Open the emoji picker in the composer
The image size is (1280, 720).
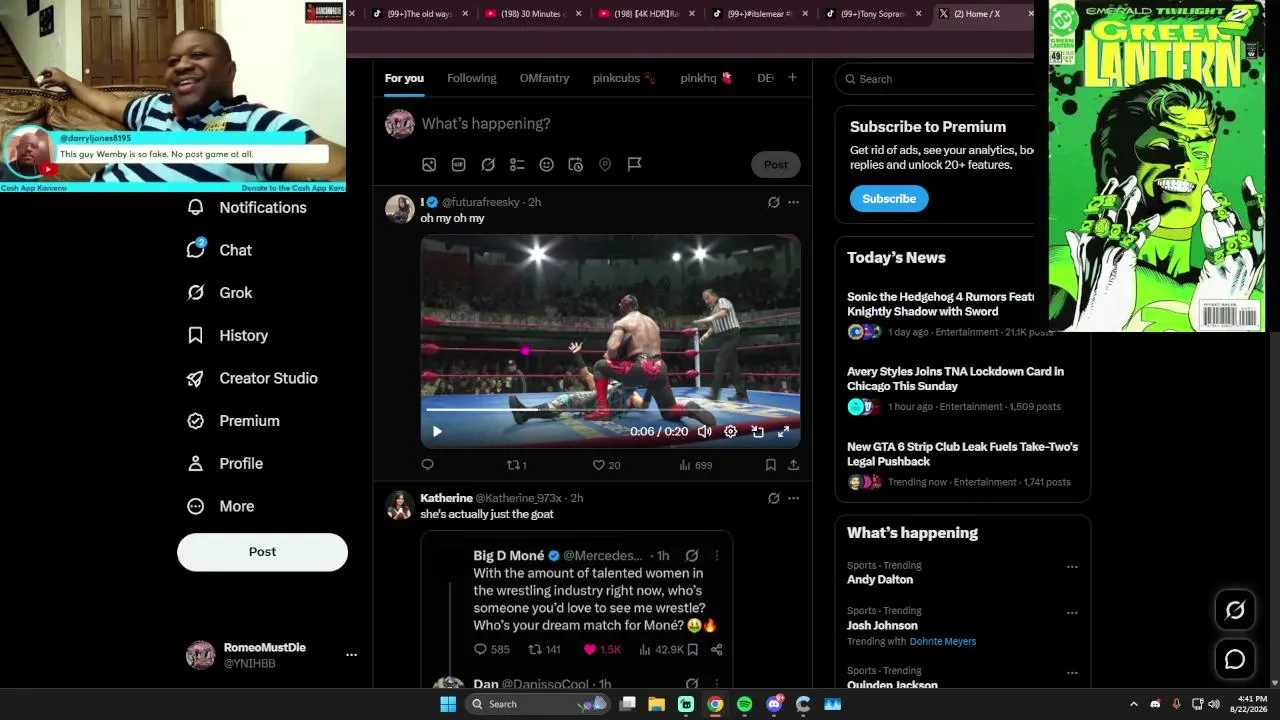coord(546,165)
